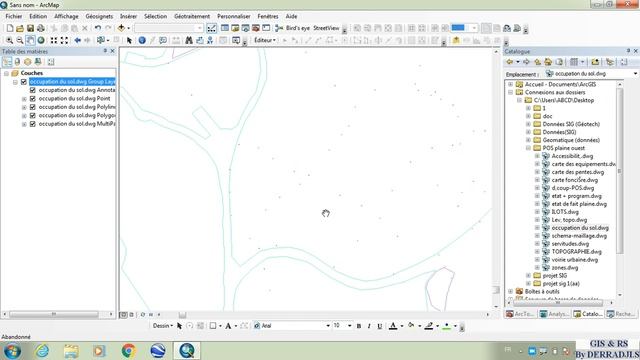The width and height of the screenshot is (640, 360).
Task: Collapse the Couches data frame node
Action: coord(6,73)
